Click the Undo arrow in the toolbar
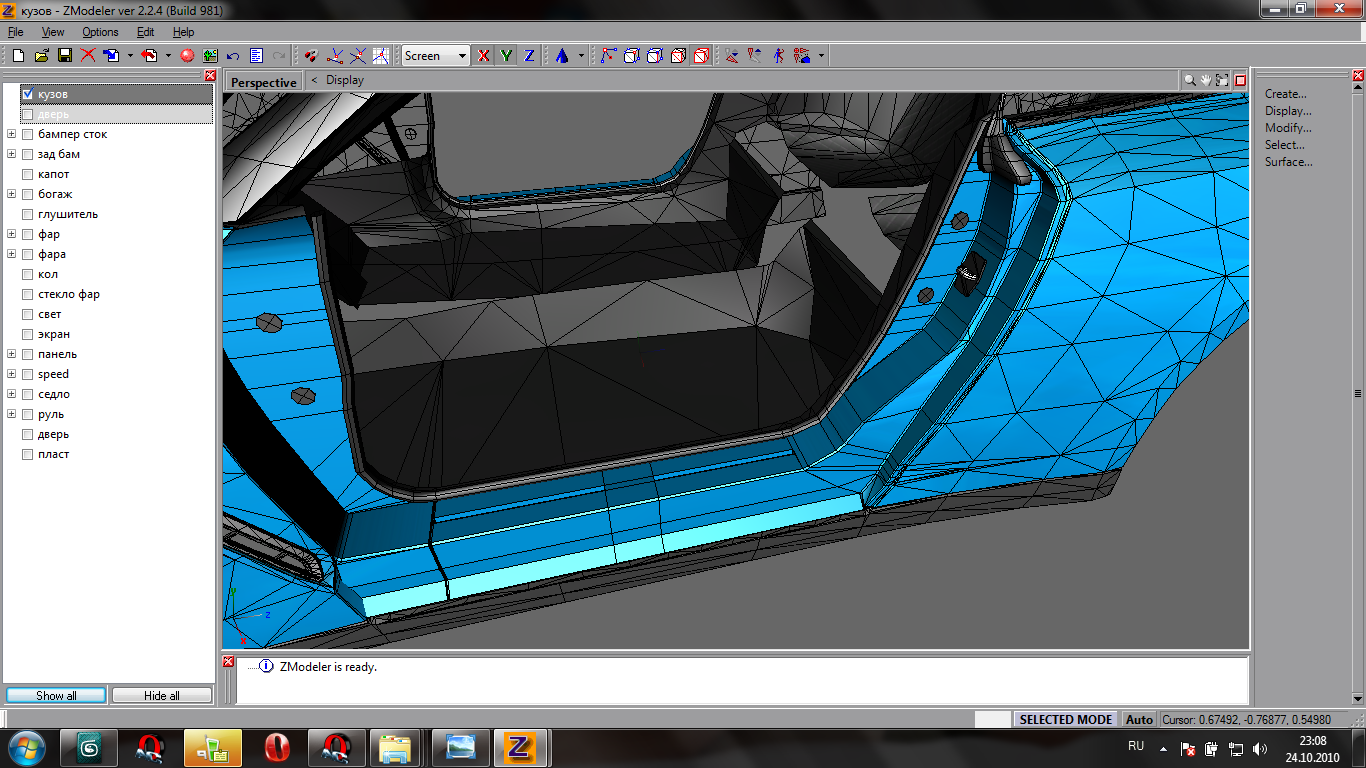Viewport: 1366px width, 768px height. pos(233,56)
